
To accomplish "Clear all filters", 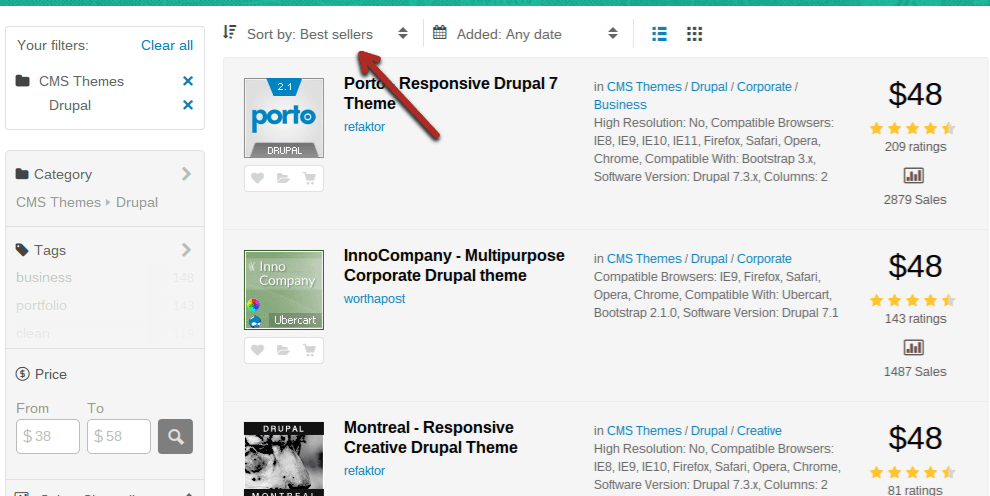I will 167,45.
